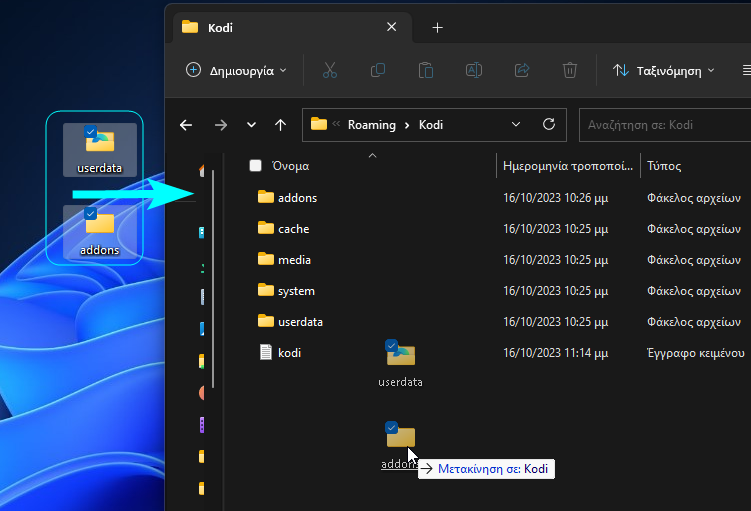Viewport: 751px width, 511px height.
Task: Click the Έγγραφο κειμένου type cell
Action: pyautogui.click(x=695, y=353)
